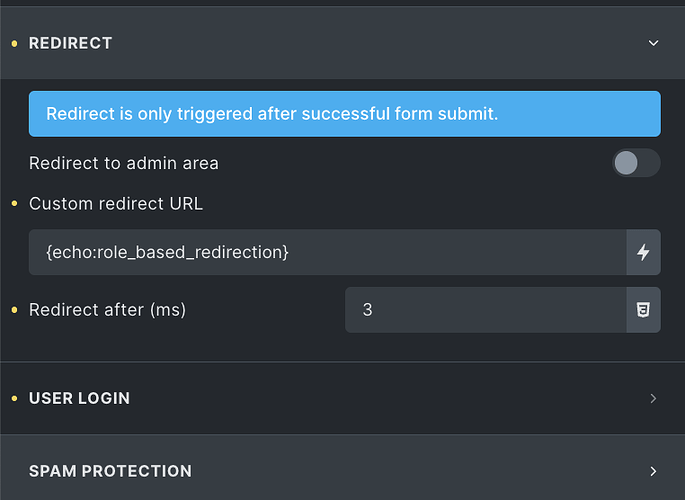Click the CSS variable icon beside Redirect after
The width and height of the screenshot is (685, 500).
(643, 310)
